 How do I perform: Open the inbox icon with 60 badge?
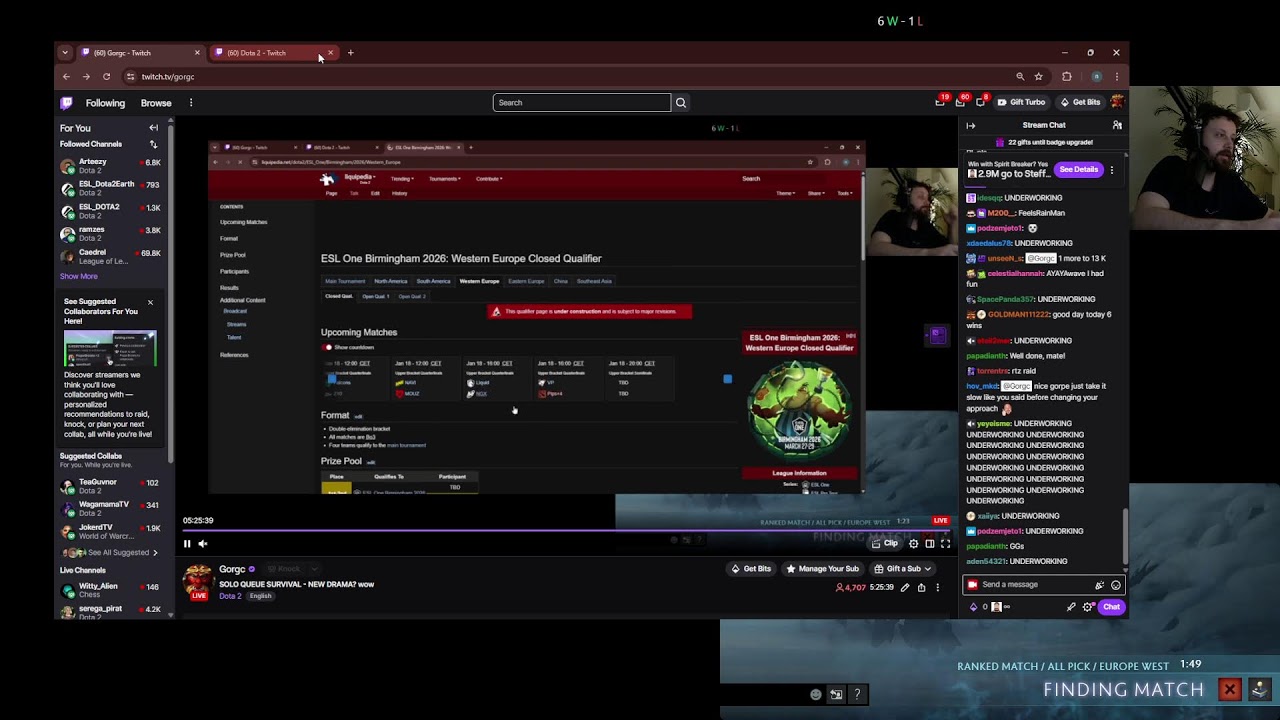click(960, 102)
